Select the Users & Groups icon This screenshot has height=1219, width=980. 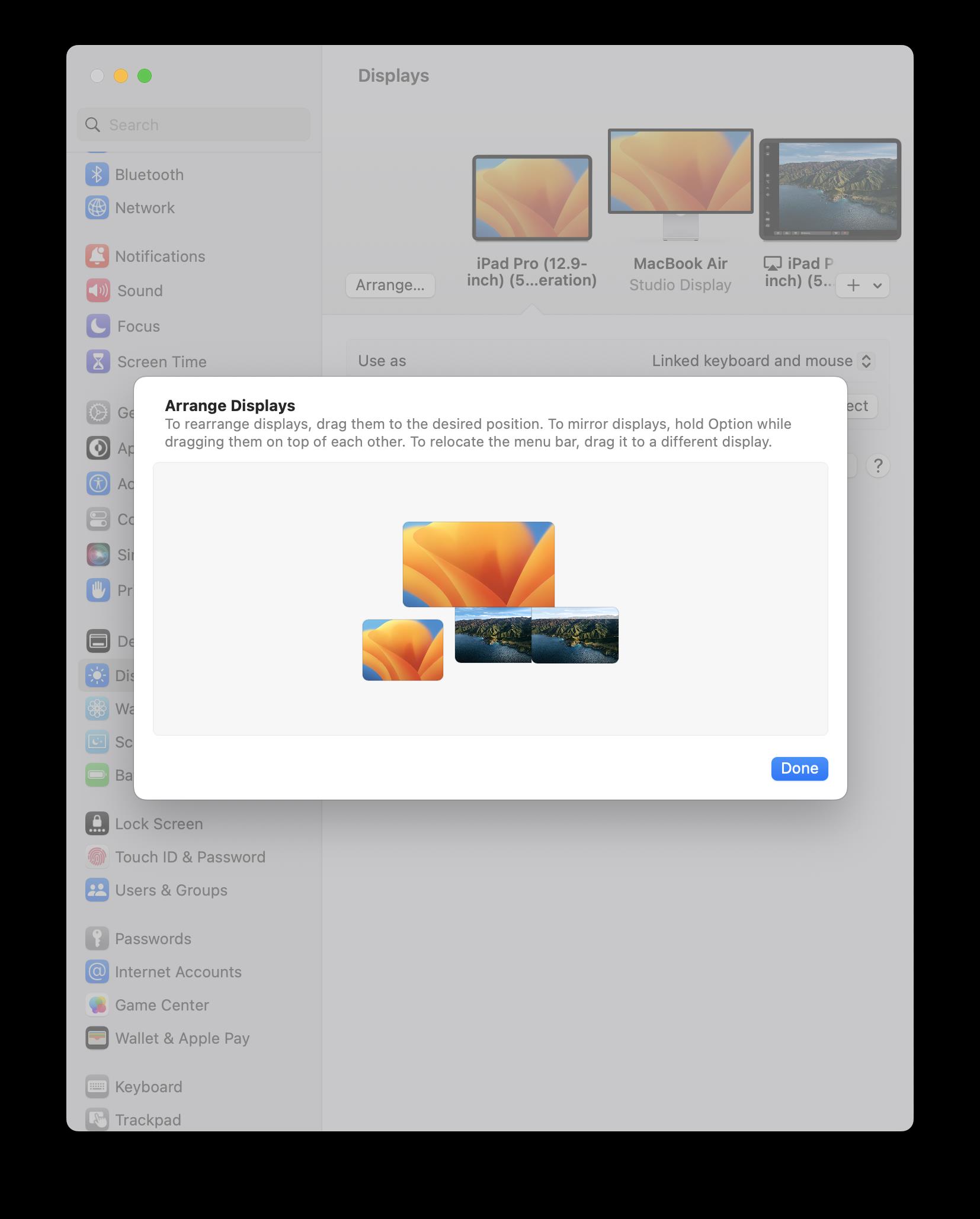pyautogui.click(x=98, y=890)
